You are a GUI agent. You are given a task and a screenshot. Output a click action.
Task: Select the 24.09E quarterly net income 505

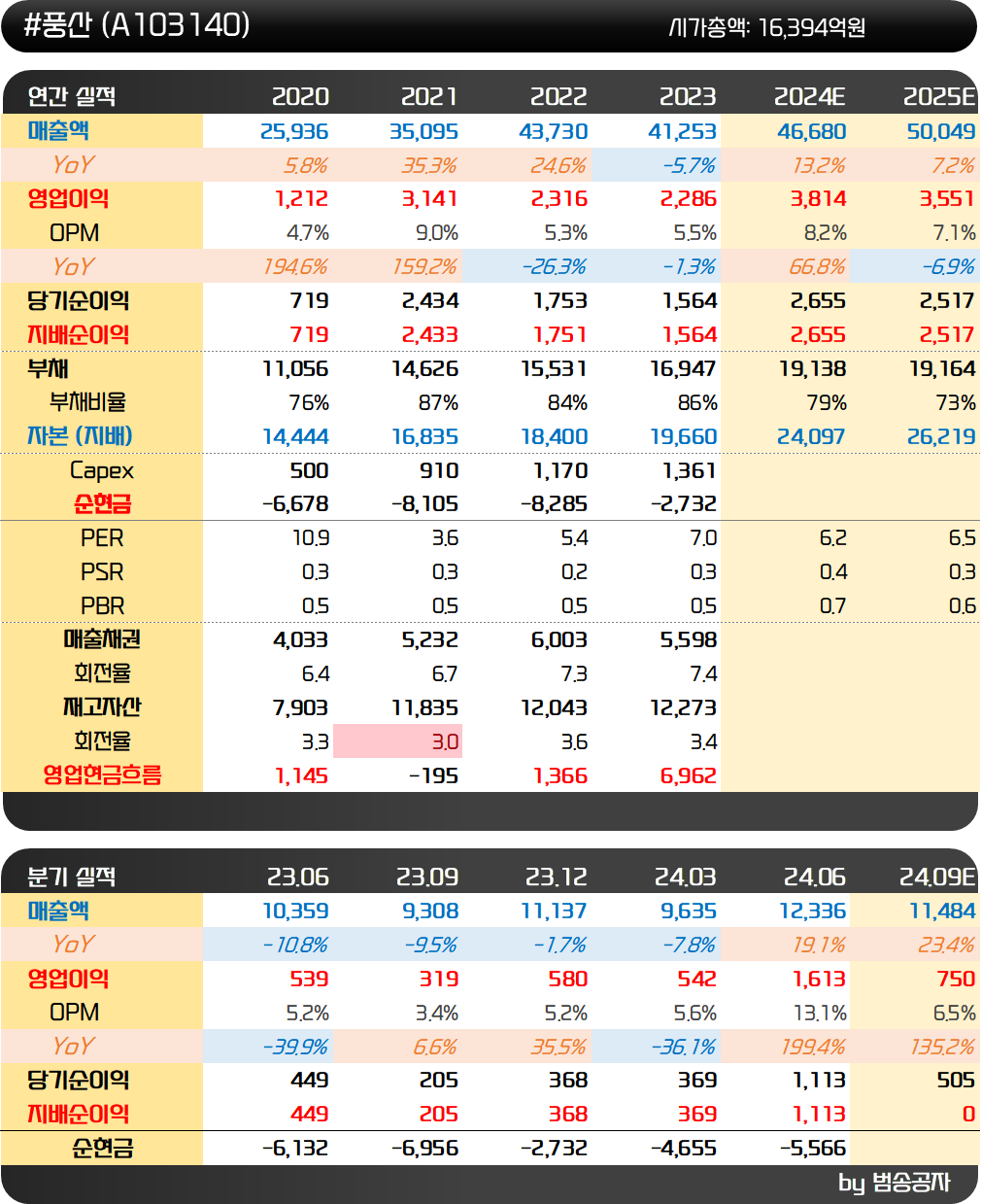[956, 1080]
